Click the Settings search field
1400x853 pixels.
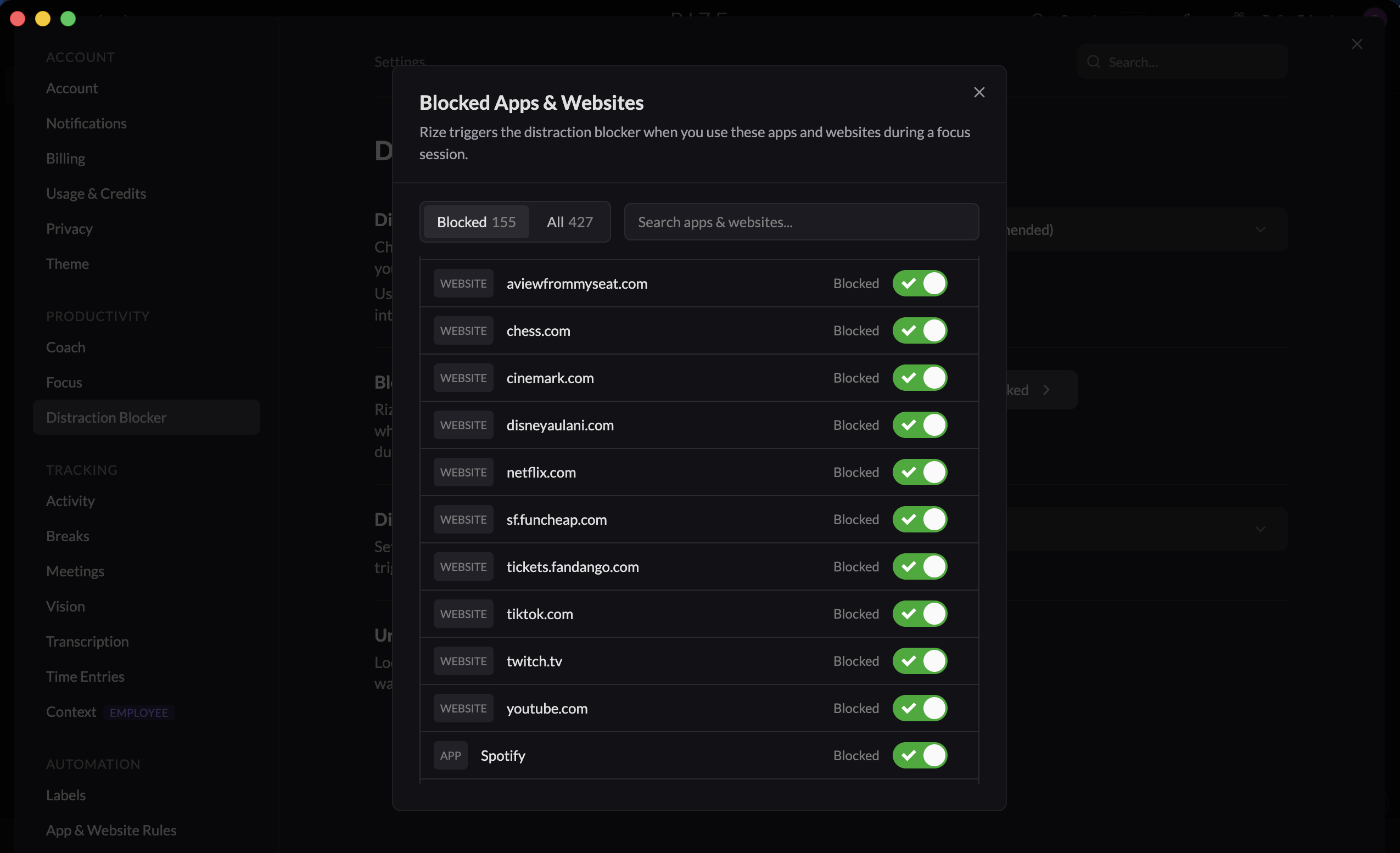pos(1182,61)
